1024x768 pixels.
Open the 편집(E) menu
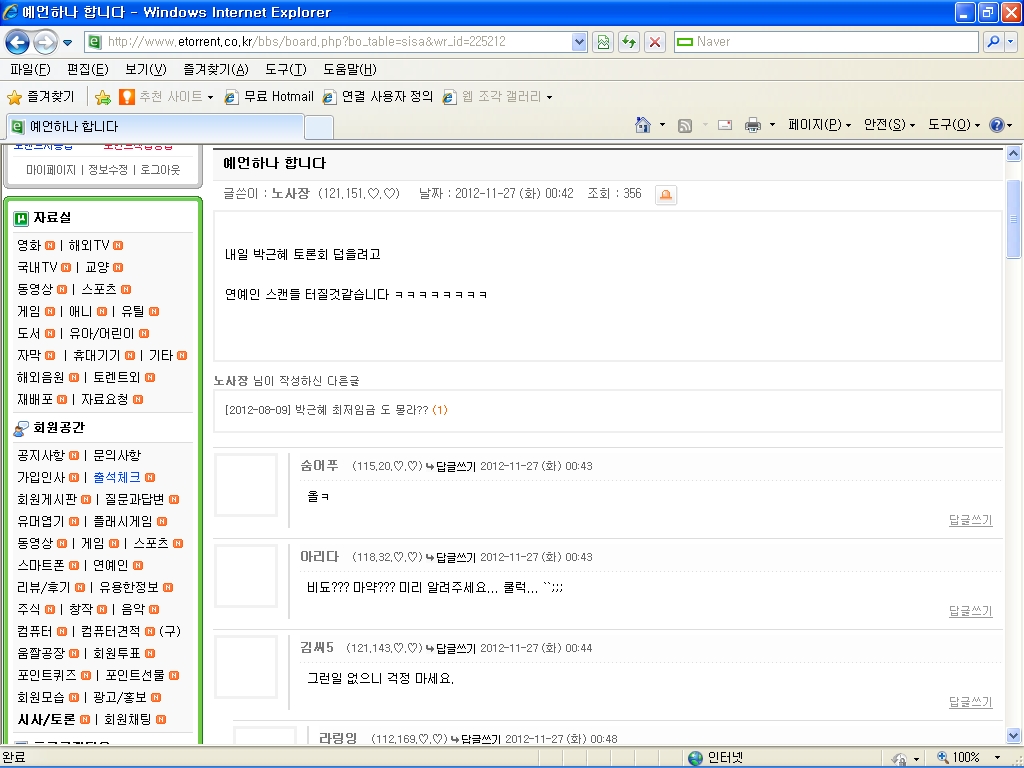click(x=88, y=69)
